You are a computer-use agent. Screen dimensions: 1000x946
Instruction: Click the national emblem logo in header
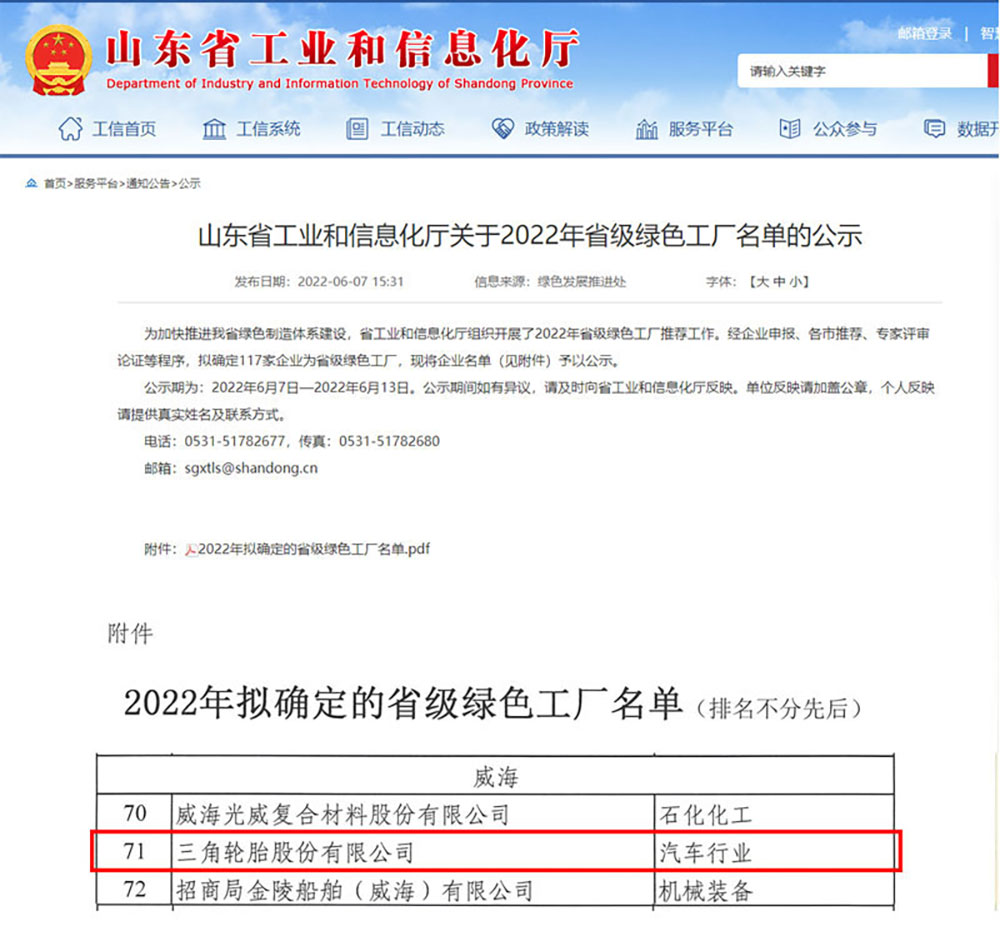click(58, 61)
